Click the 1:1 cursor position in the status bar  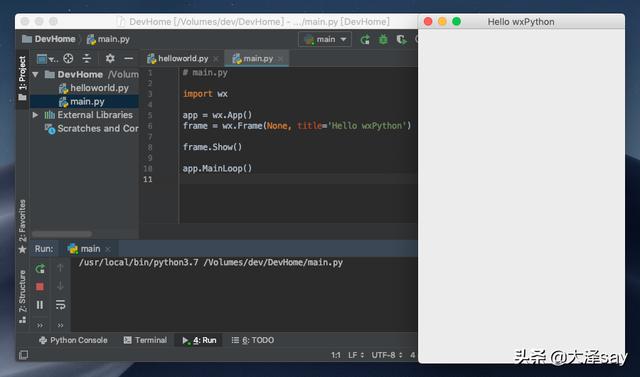point(336,355)
